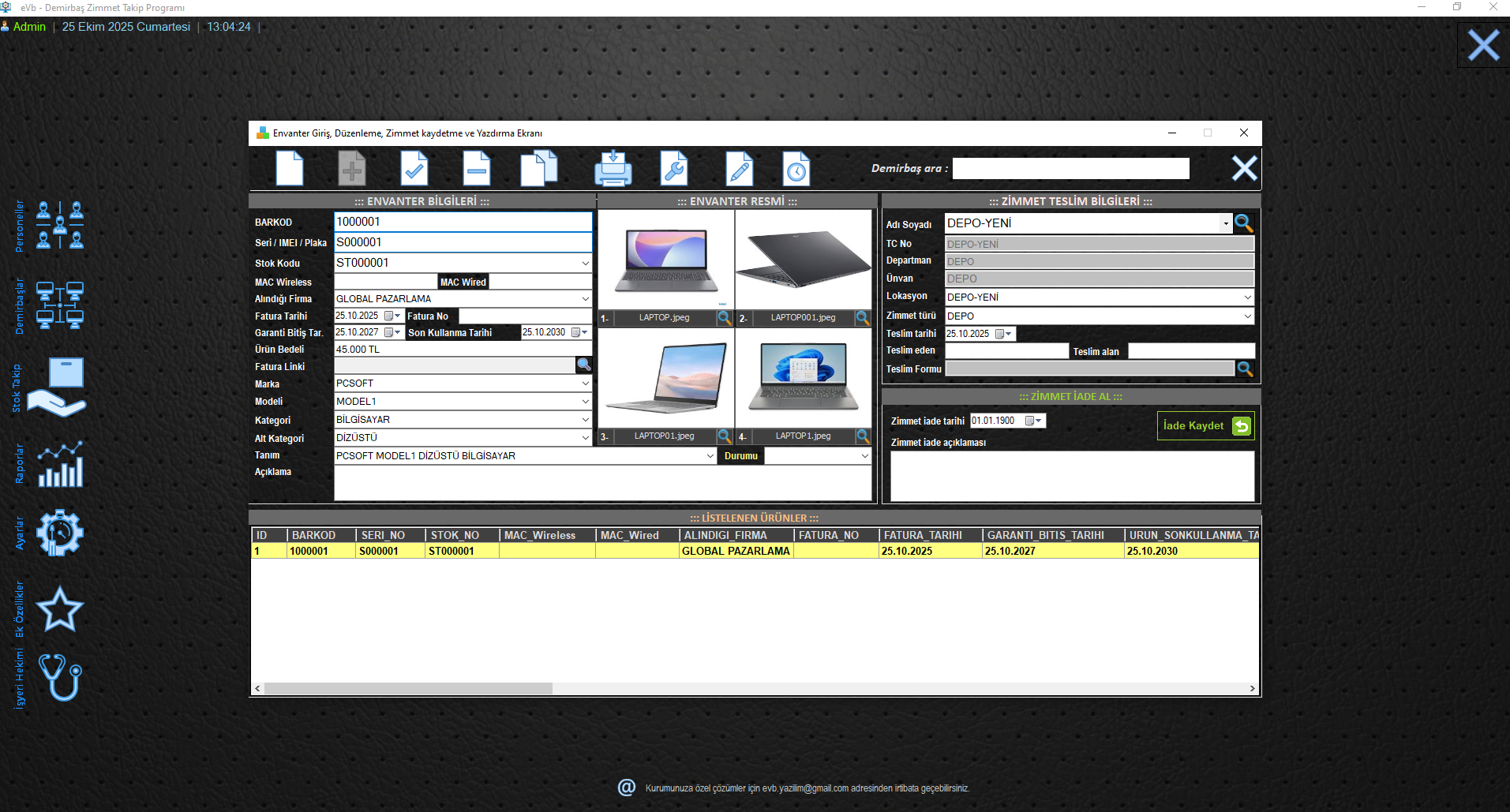Viewport: 1510px width, 812px height.
Task: Click the İade Kaydet button
Action: [1205, 426]
